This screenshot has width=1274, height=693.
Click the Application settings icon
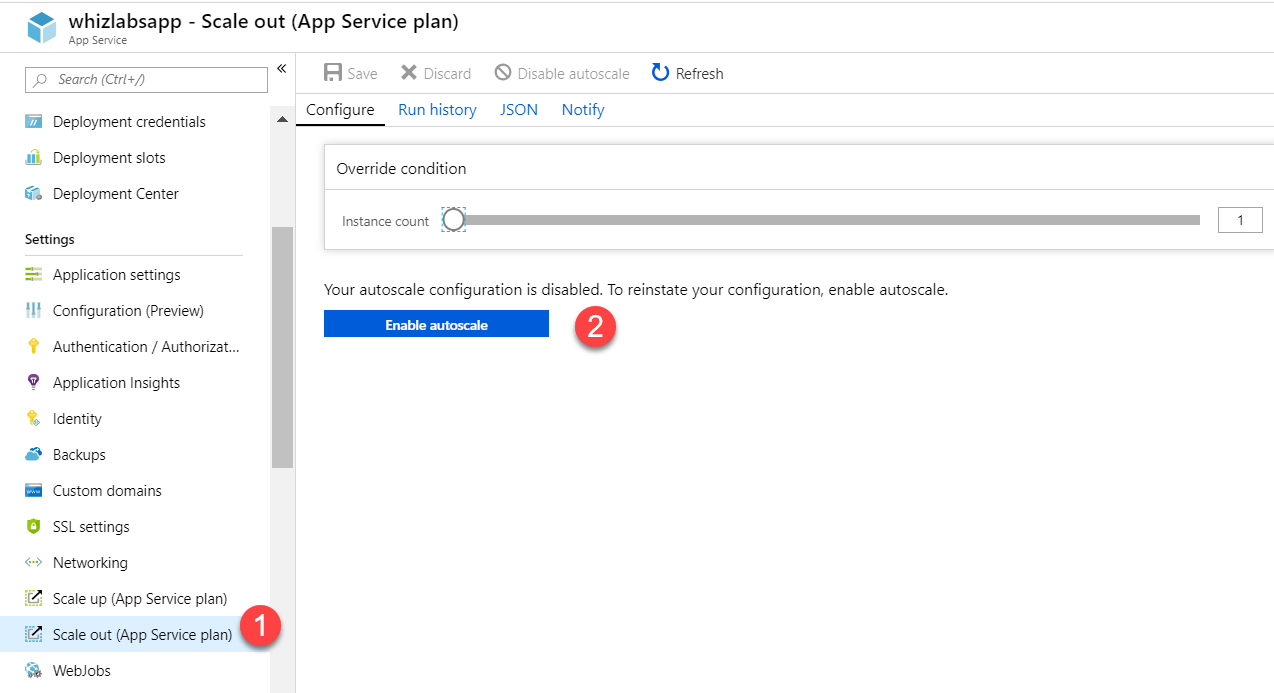(34, 275)
